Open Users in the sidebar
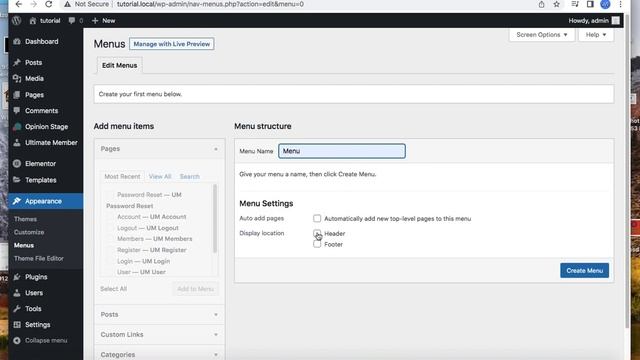The width and height of the screenshot is (640, 360). point(34,293)
